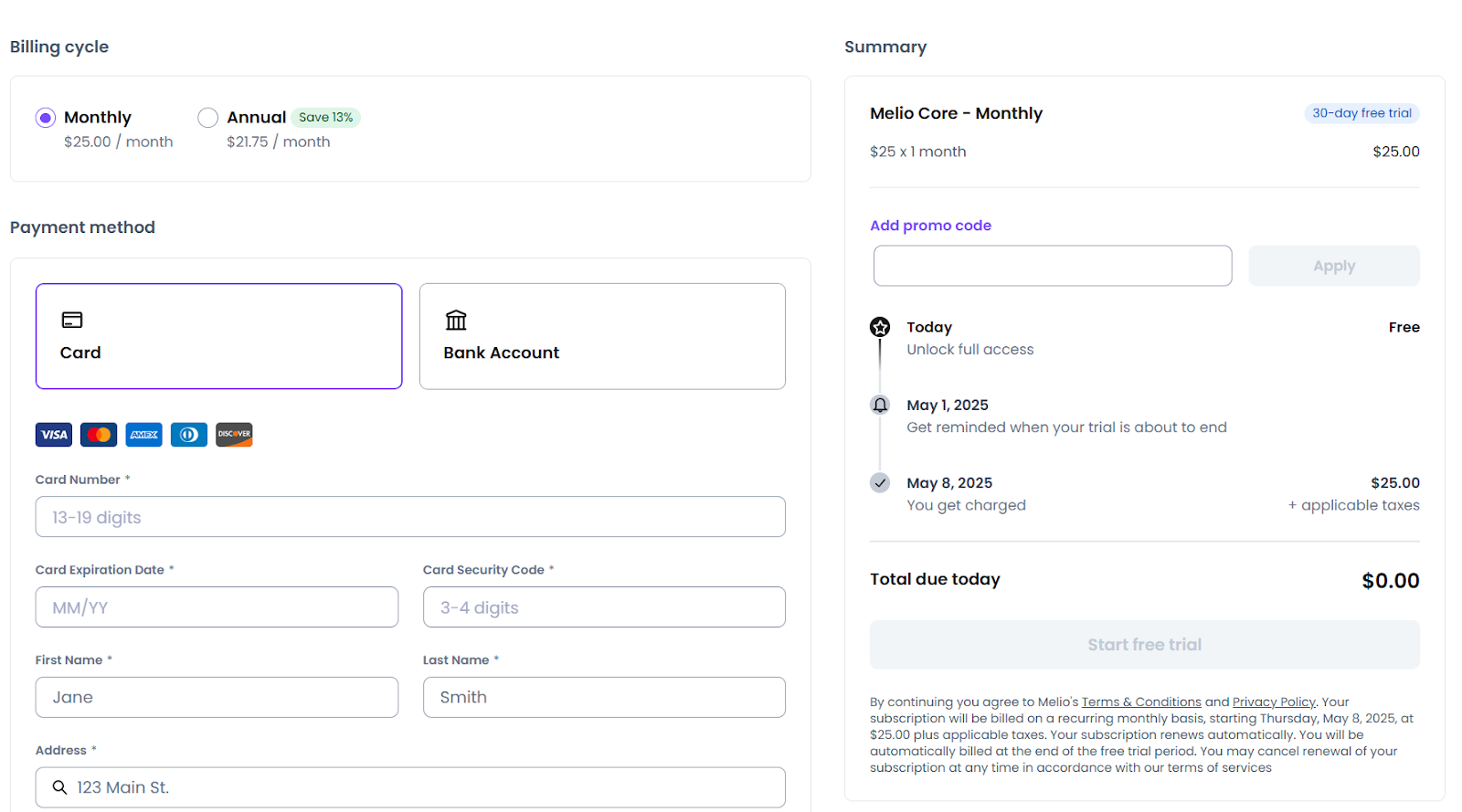Click the credit card icon in Card option
Image resolution: width=1462 pixels, height=812 pixels.
click(72, 320)
